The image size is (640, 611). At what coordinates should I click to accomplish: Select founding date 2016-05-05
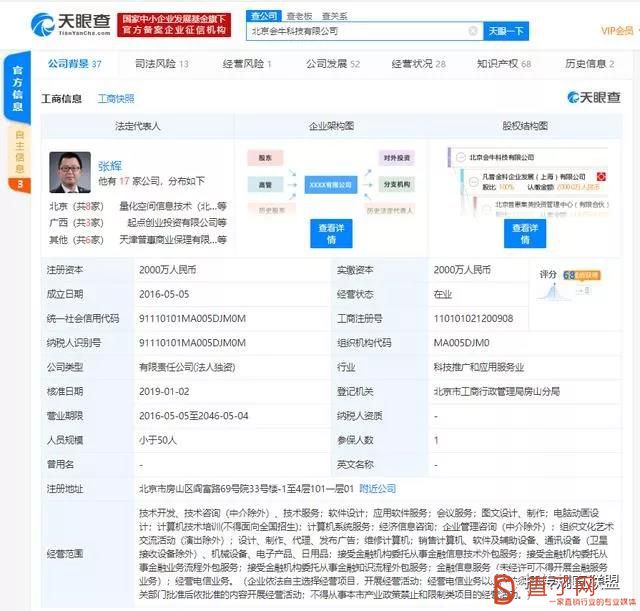pos(164,294)
